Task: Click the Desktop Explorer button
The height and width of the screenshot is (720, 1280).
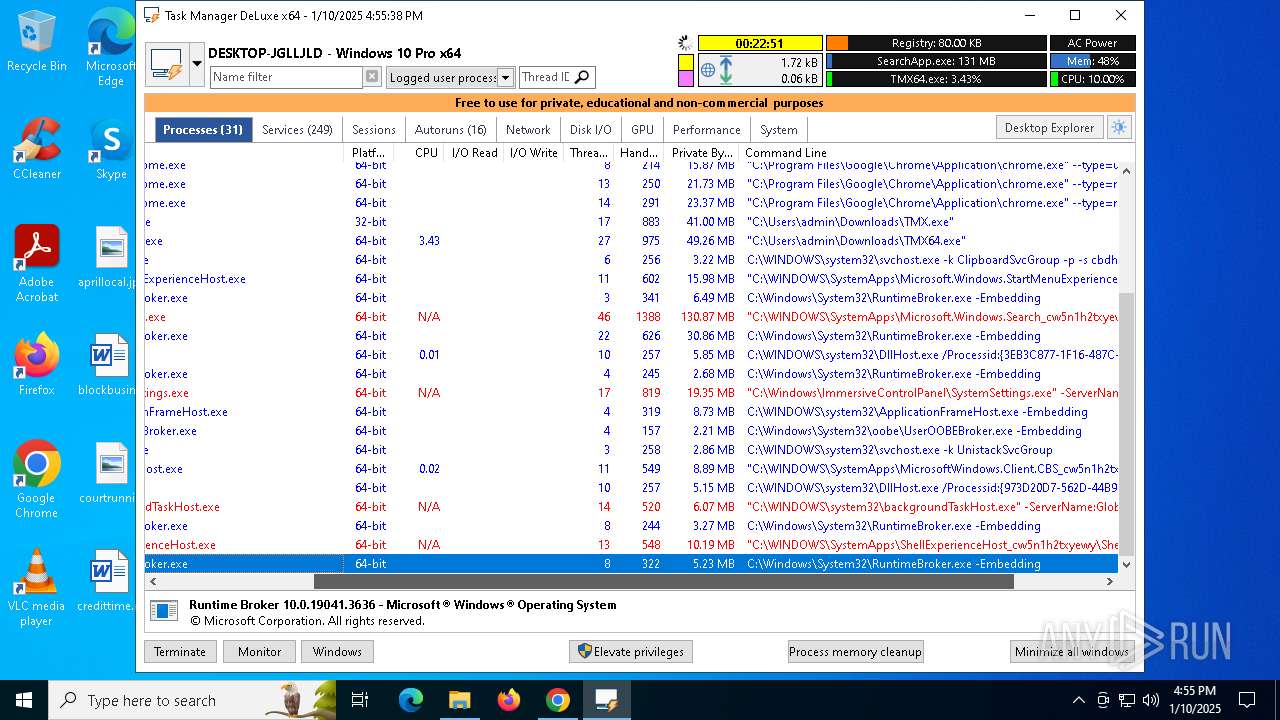Action: pos(1049,128)
